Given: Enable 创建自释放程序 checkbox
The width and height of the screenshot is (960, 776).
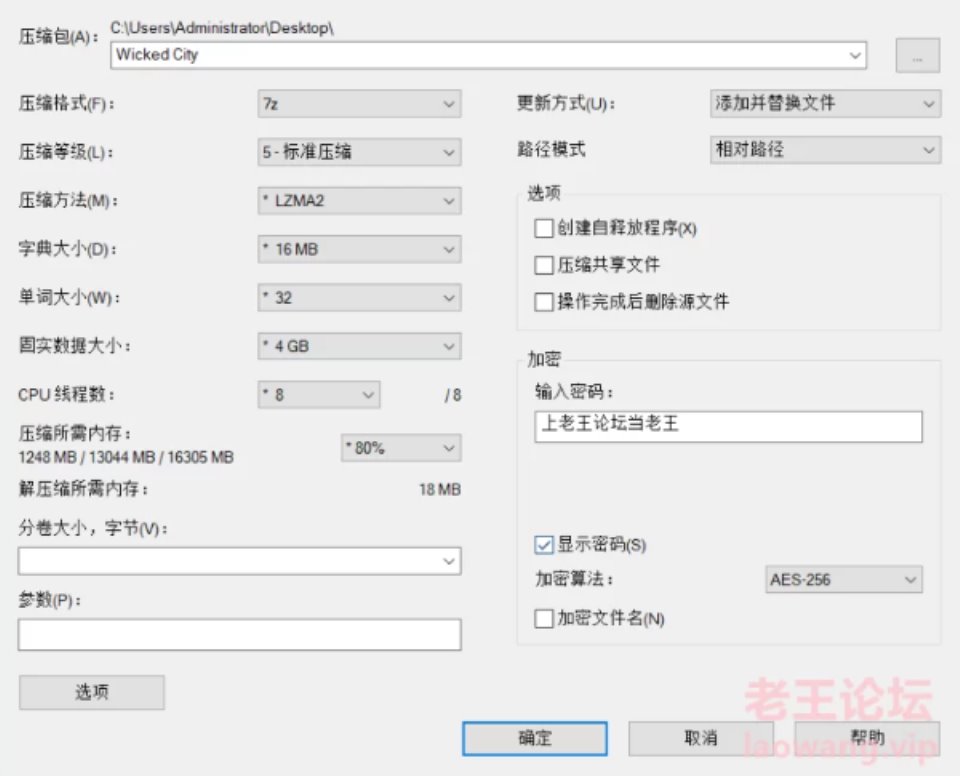Looking at the screenshot, I should click(544, 229).
